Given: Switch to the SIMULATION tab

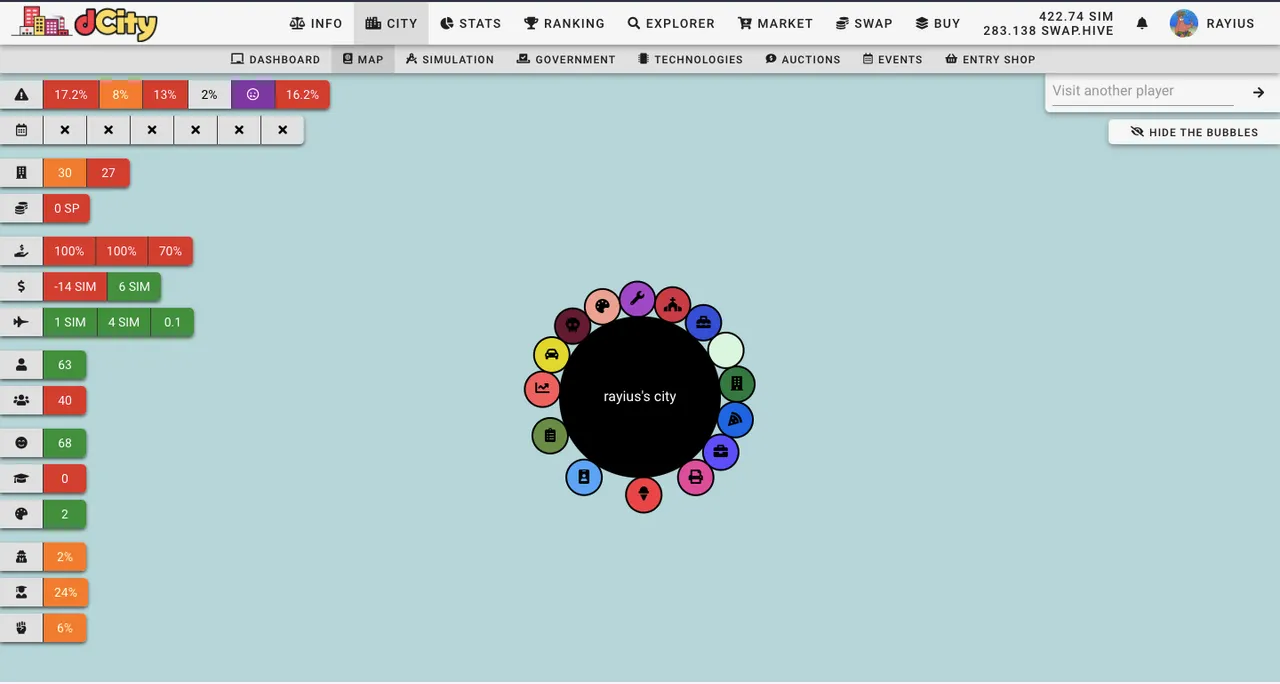Looking at the screenshot, I should 450,59.
